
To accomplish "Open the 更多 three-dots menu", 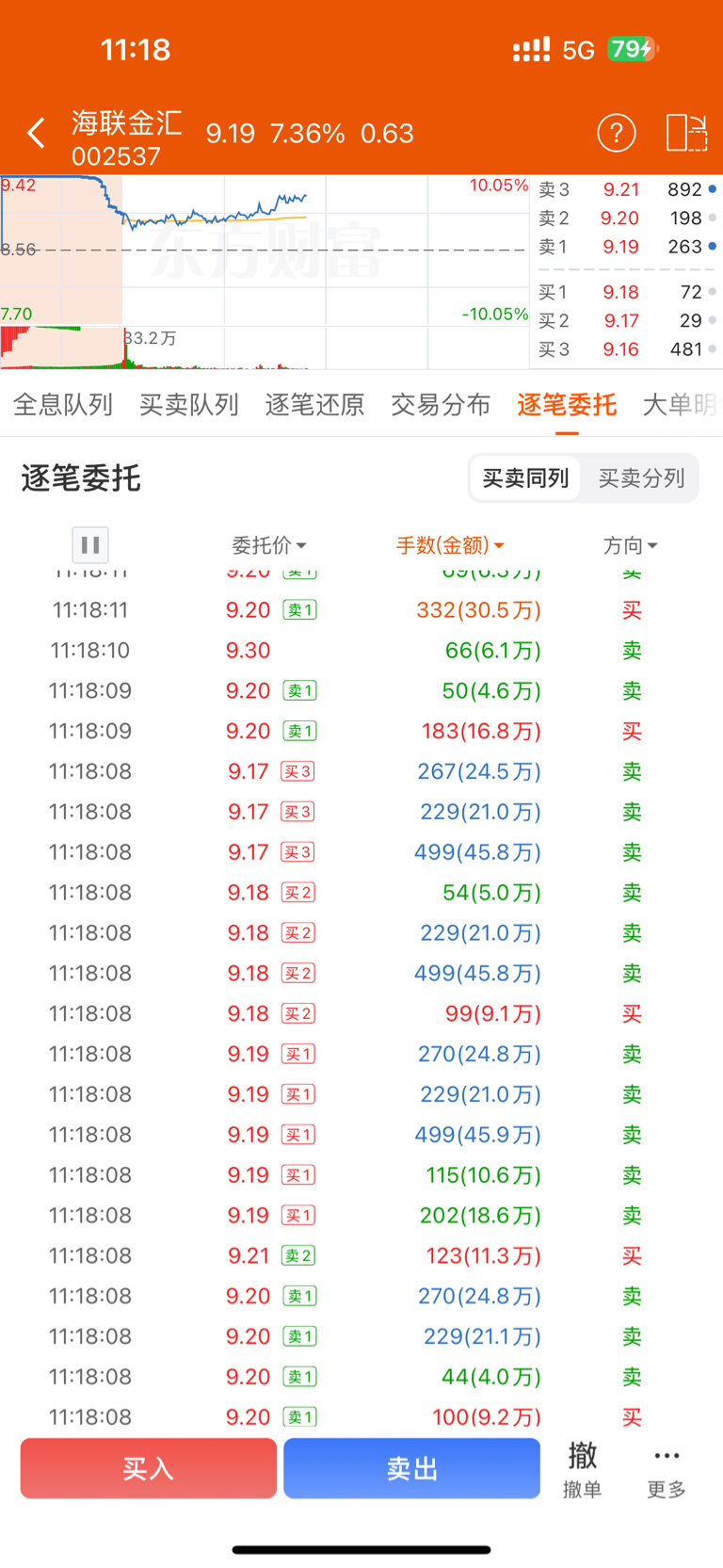I will [x=667, y=1470].
